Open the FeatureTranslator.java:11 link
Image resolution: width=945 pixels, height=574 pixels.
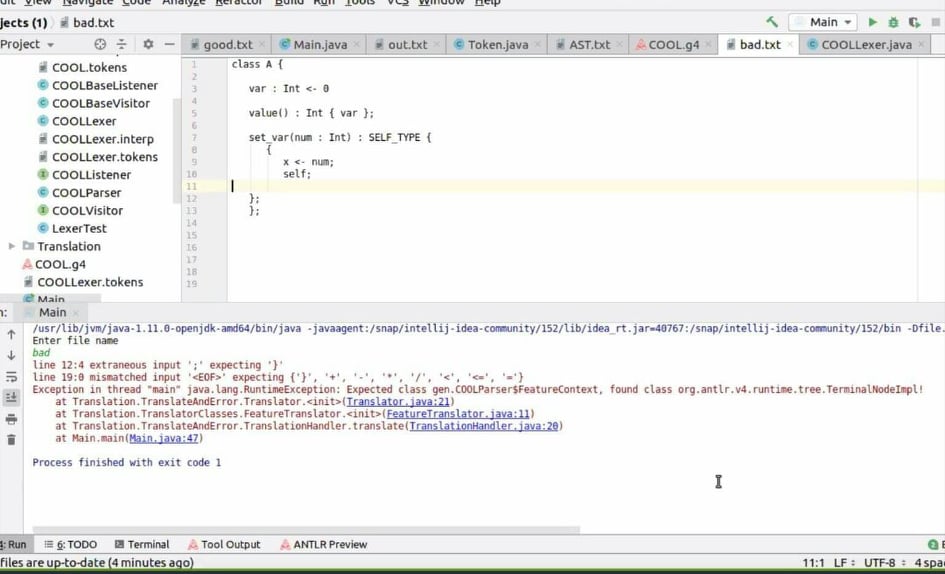(x=458, y=414)
